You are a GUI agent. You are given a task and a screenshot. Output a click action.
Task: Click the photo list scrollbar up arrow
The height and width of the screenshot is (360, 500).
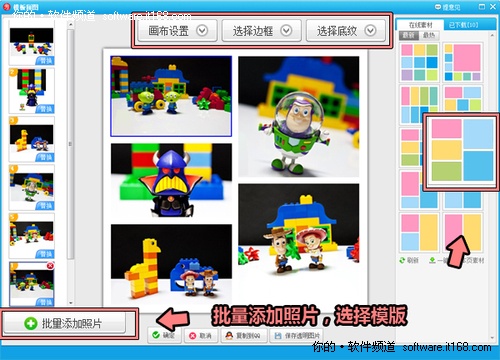point(71,25)
